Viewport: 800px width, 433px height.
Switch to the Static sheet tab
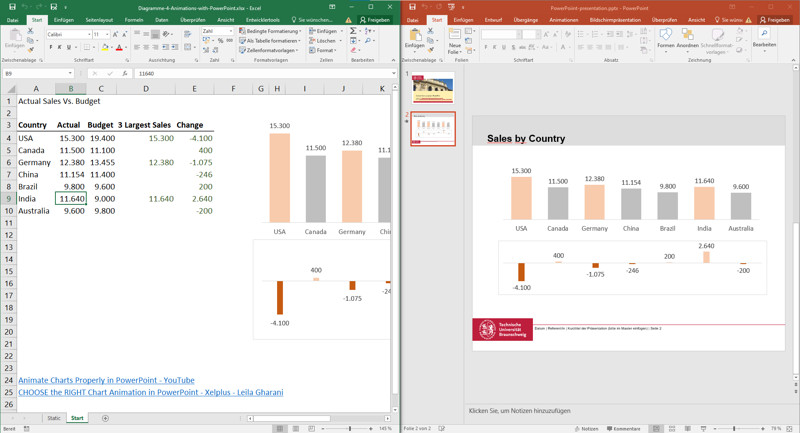pyautogui.click(x=54, y=418)
